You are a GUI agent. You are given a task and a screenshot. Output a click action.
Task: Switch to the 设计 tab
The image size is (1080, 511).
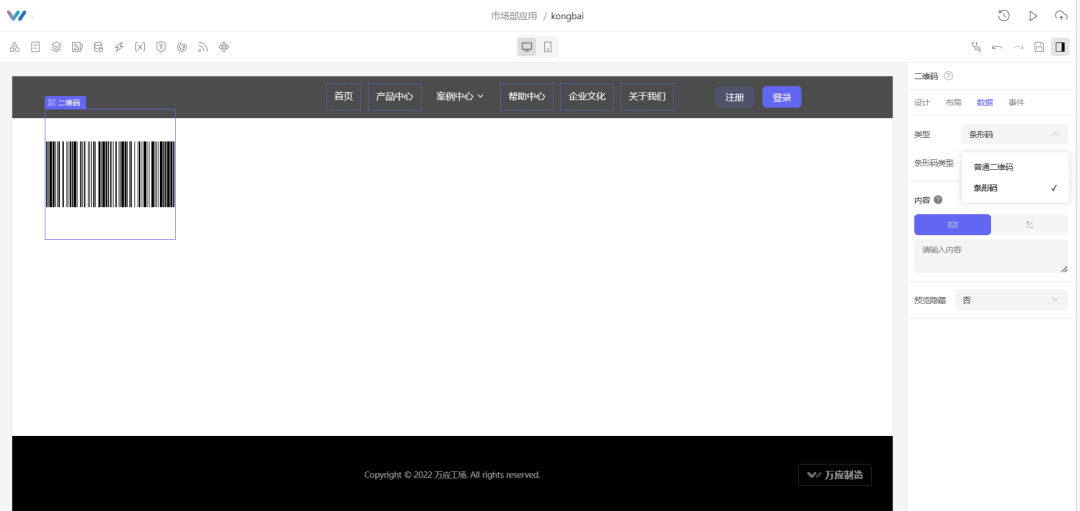922,103
